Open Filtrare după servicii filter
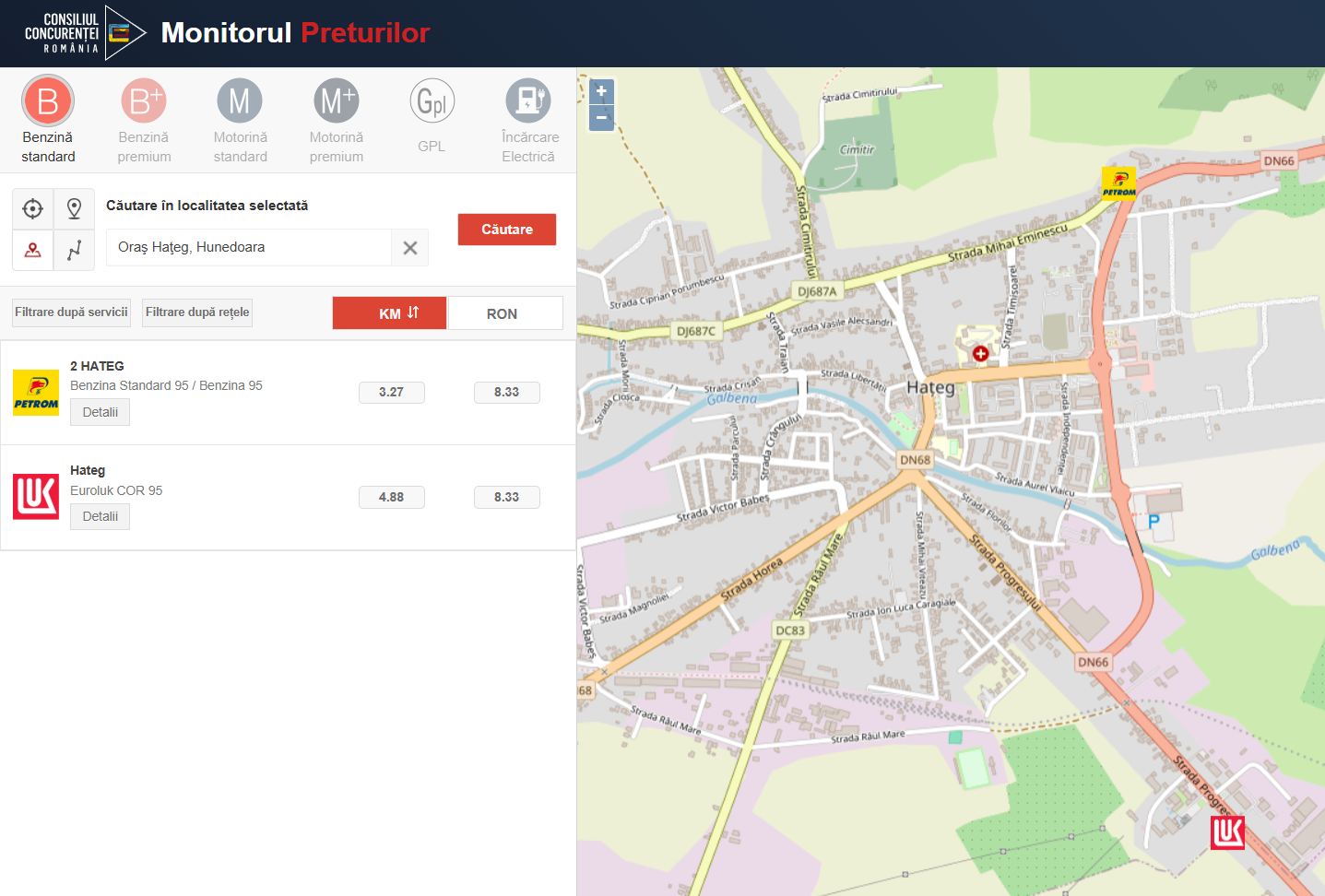 click(x=71, y=312)
